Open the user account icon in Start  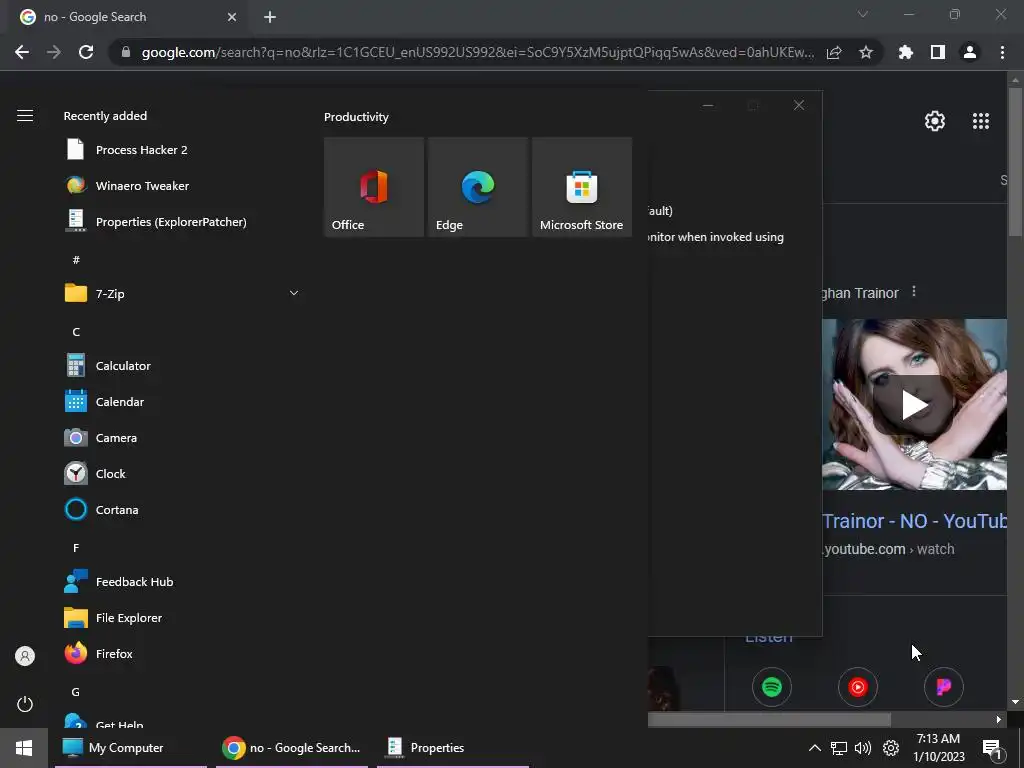[x=25, y=656]
